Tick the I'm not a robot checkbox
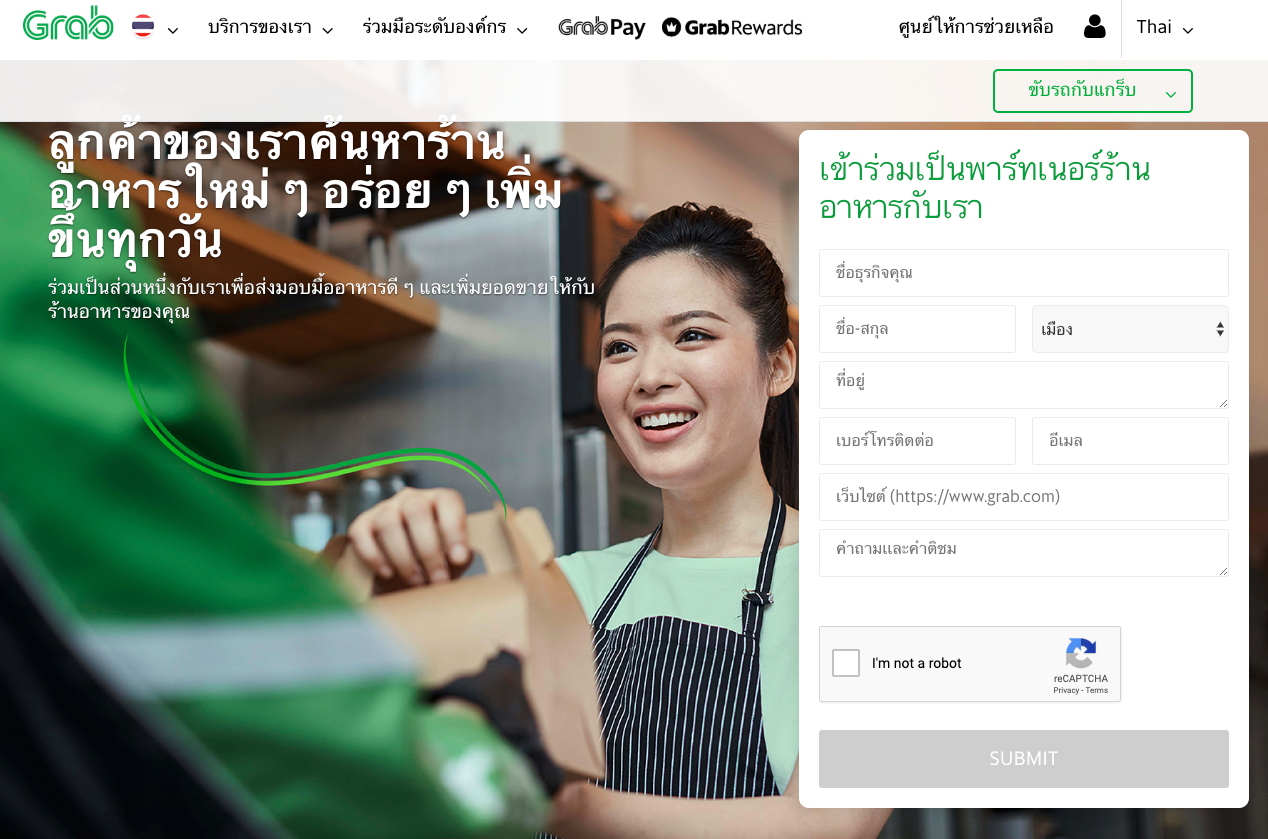Image resolution: width=1268 pixels, height=839 pixels. pos(846,663)
